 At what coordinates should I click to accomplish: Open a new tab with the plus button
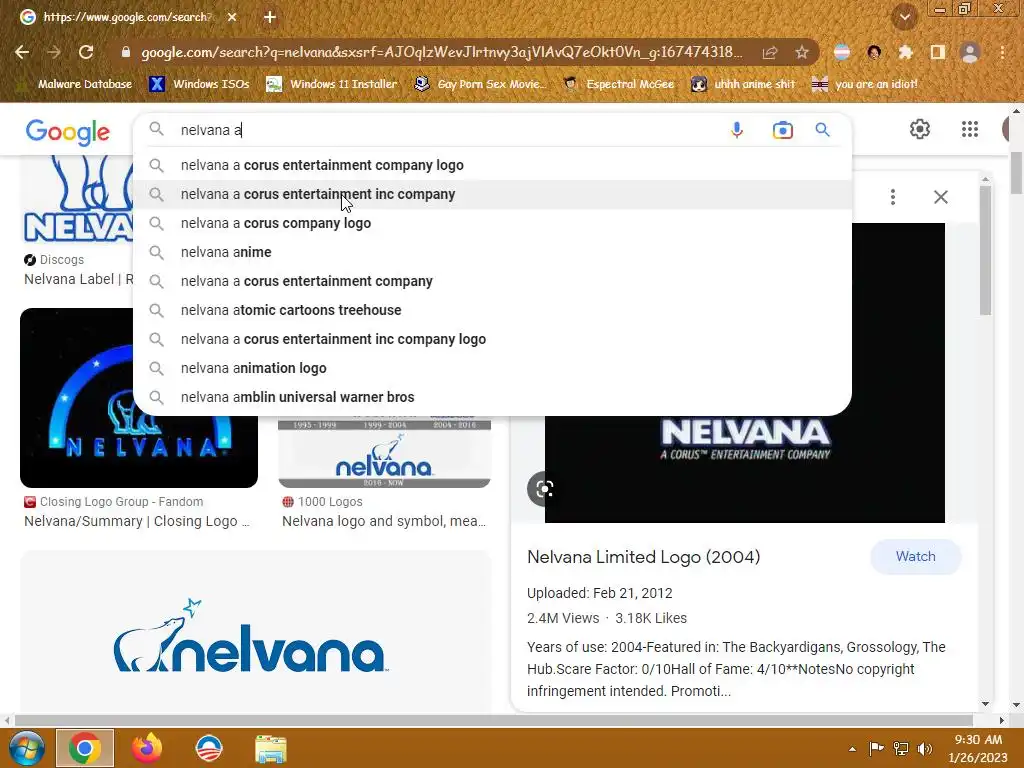(270, 17)
